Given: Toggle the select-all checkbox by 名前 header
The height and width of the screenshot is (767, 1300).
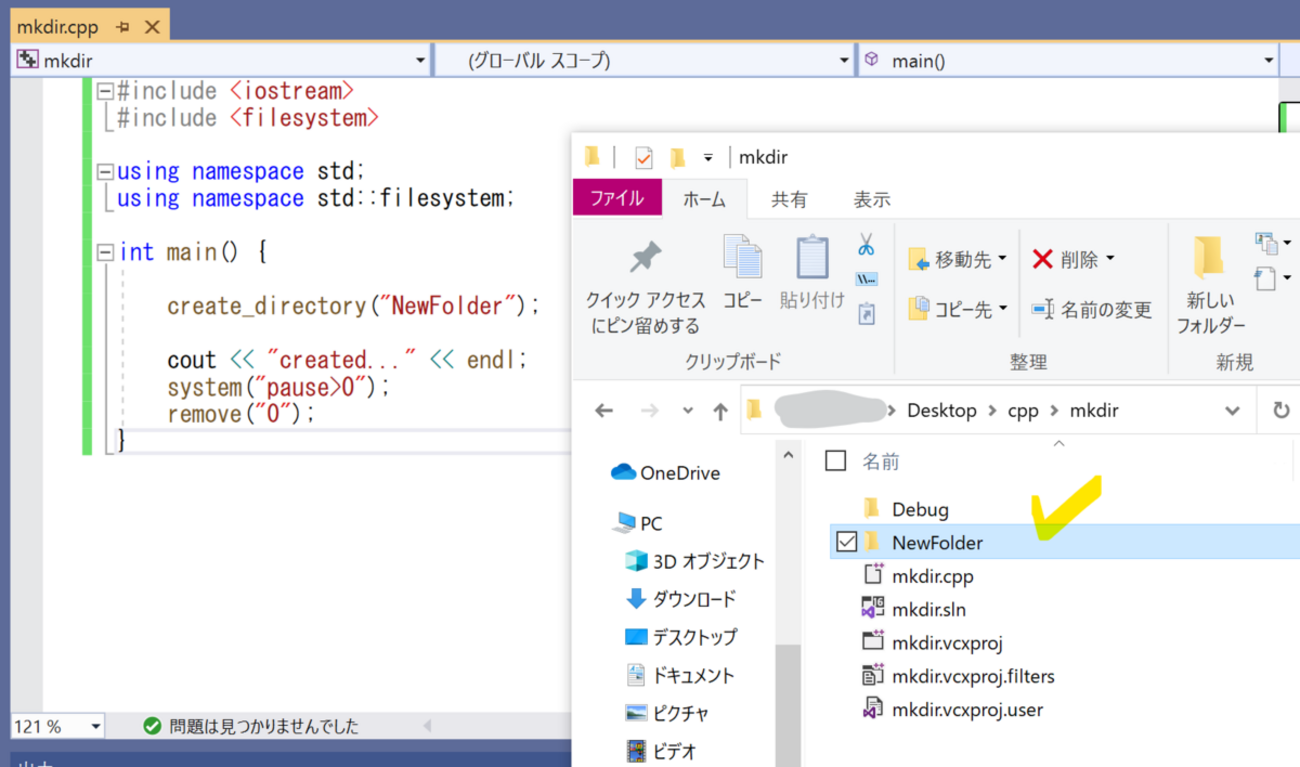Looking at the screenshot, I should (836, 461).
